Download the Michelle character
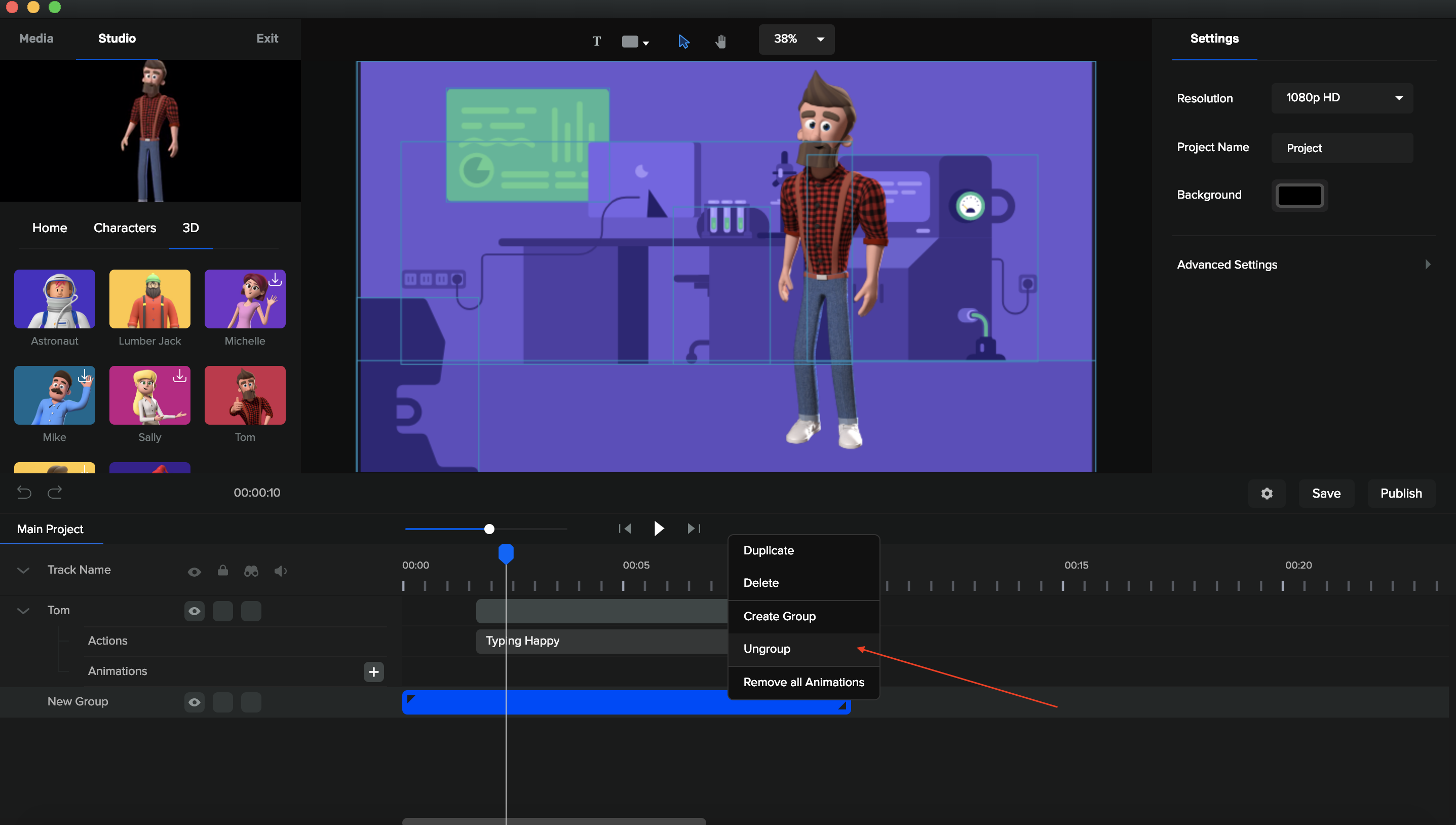 click(275, 279)
